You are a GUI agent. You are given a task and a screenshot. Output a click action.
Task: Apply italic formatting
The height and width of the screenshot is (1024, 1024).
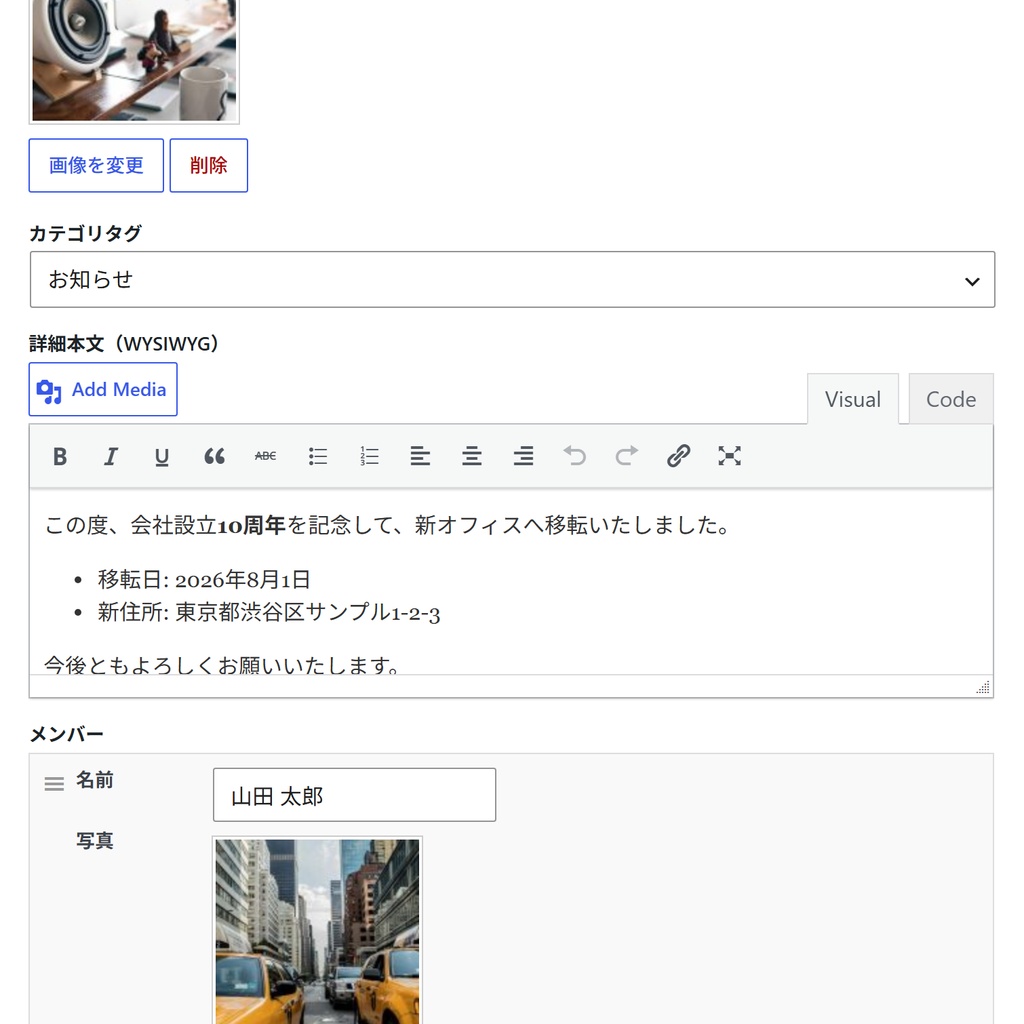[111, 456]
